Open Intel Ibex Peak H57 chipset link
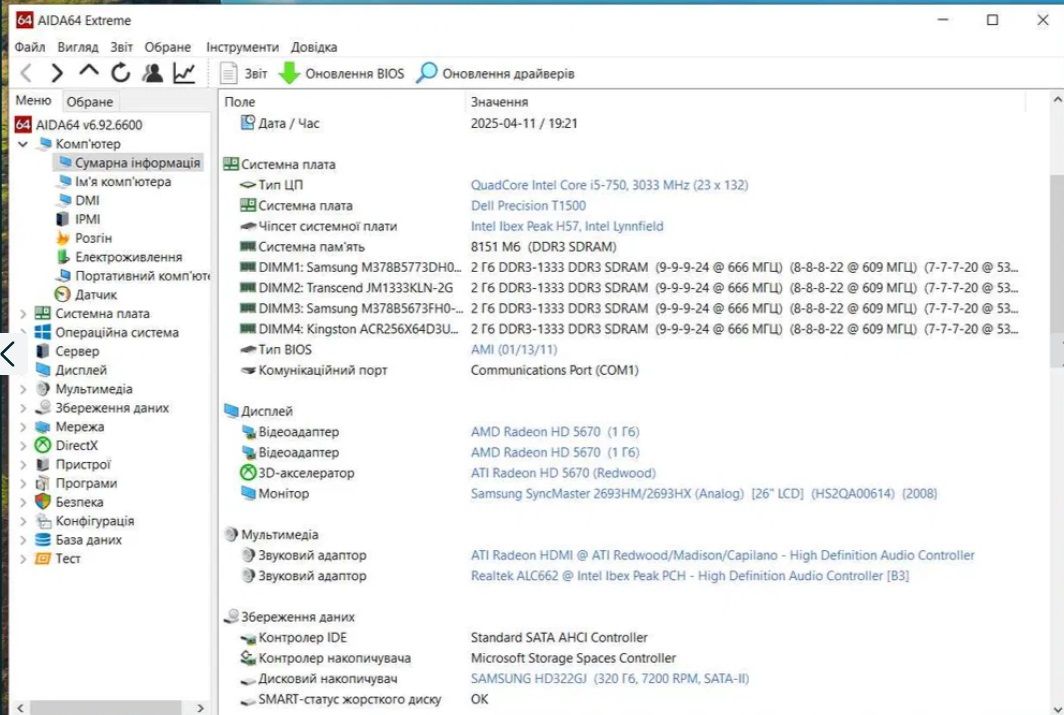 coord(567,226)
